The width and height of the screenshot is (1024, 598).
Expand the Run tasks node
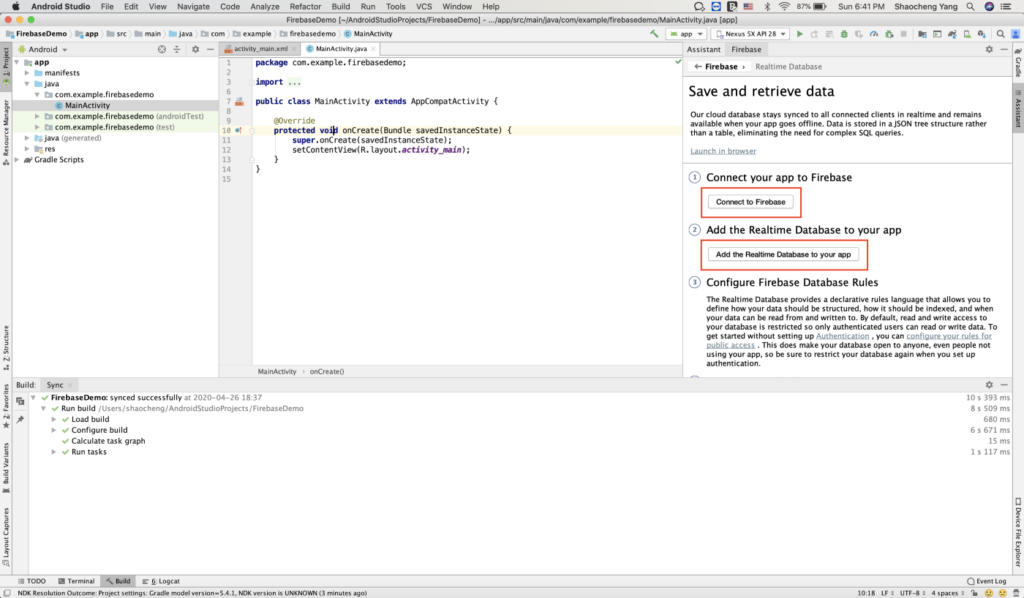54,452
